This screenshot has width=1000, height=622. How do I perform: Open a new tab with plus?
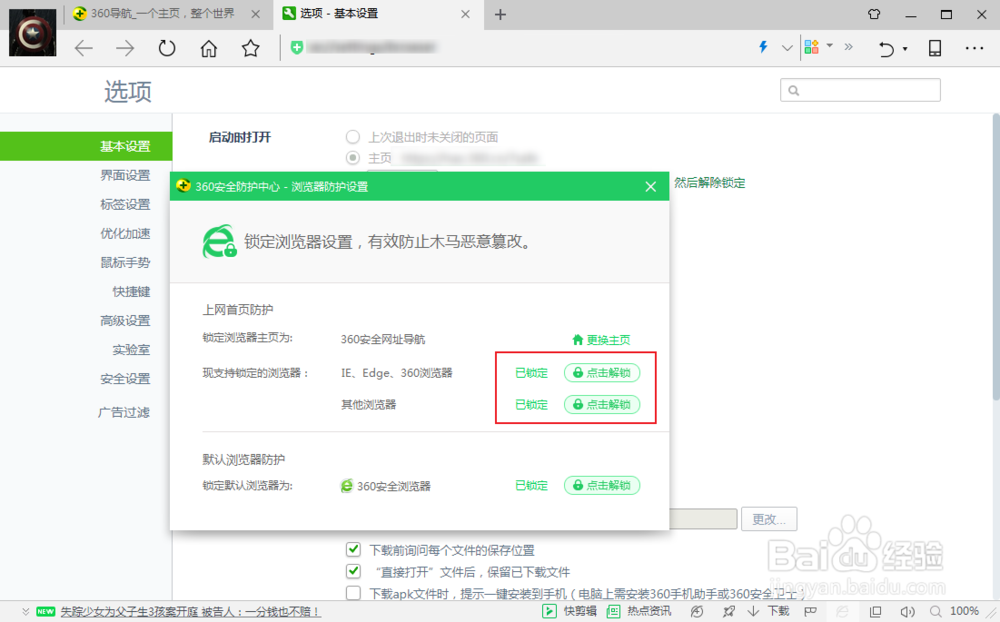(500, 15)
